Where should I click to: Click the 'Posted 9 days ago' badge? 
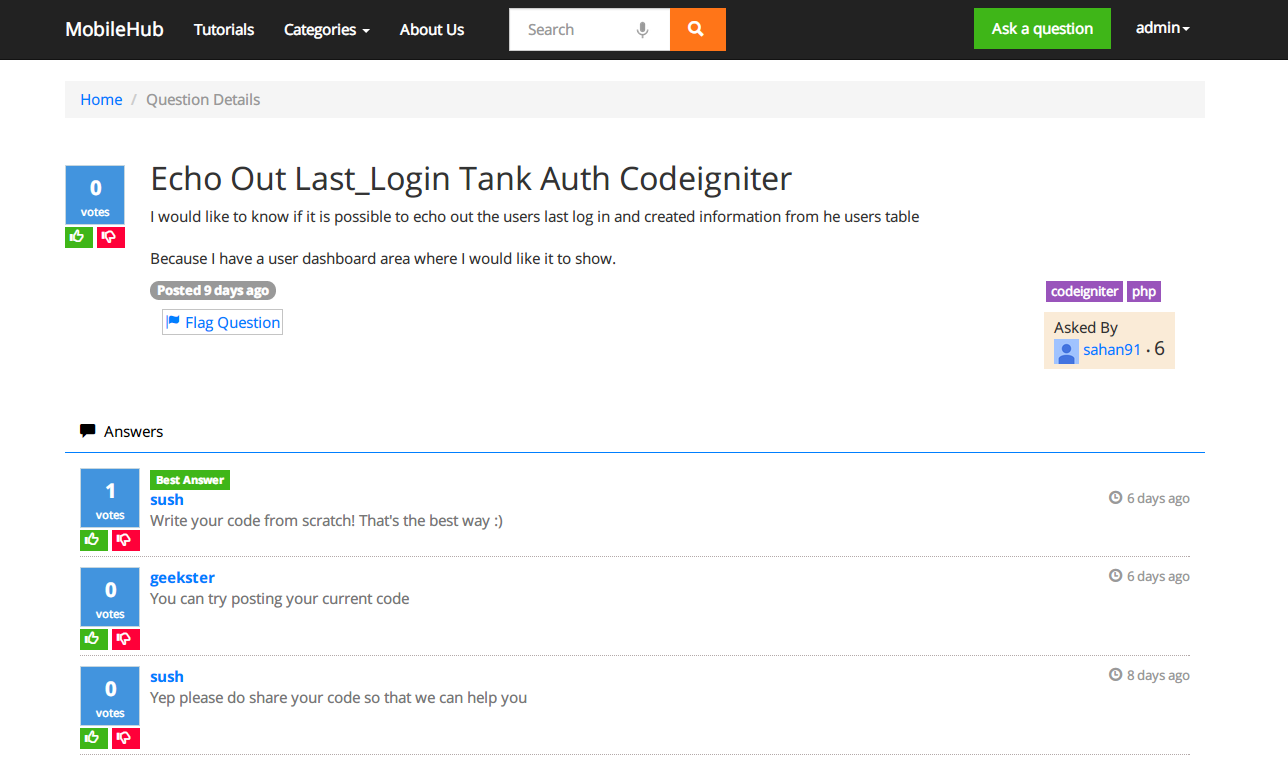pos(213,290)
